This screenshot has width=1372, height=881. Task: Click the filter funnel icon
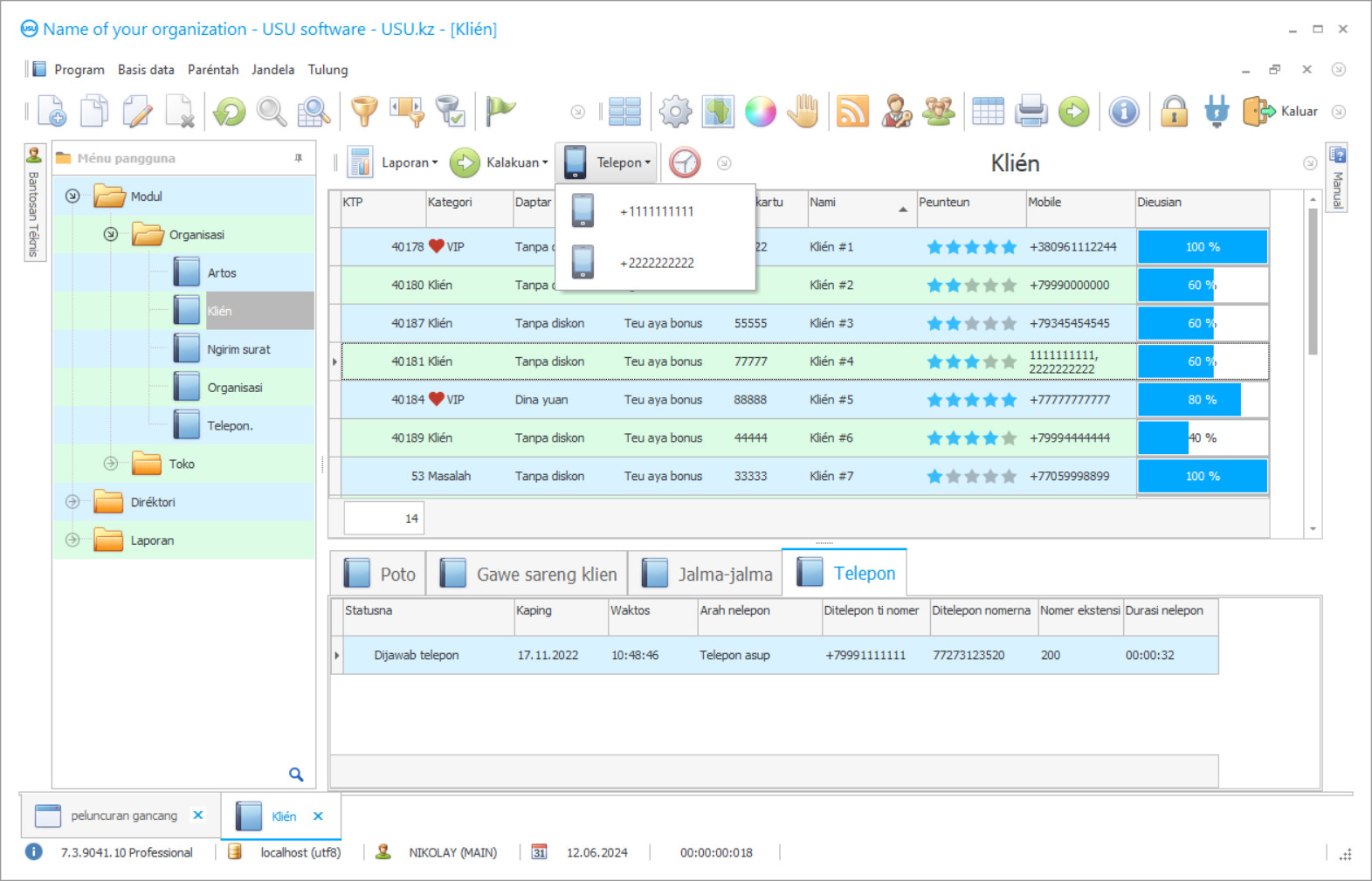pyautogui.click(x=364, y=112)
